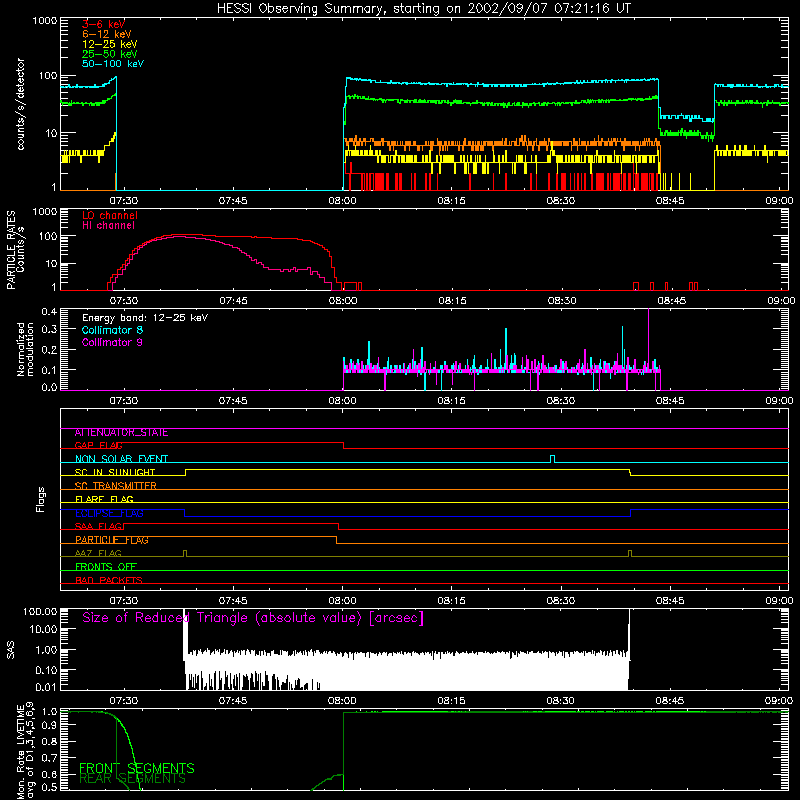The width and height of the screenshot is (800, 800).
Task: Click the BAD_PACKETS flag label
Action: (x=109, y=580)
